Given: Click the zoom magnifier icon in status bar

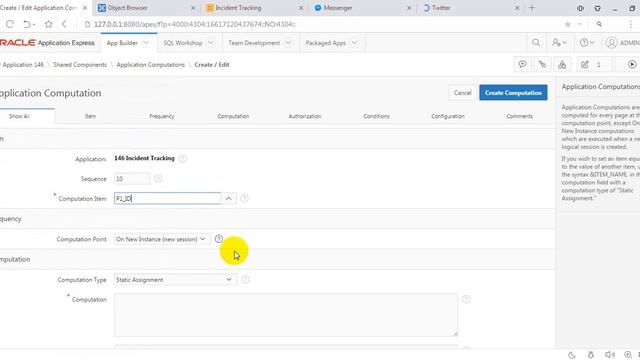Looking at the screenshot, I should point(628,355).
